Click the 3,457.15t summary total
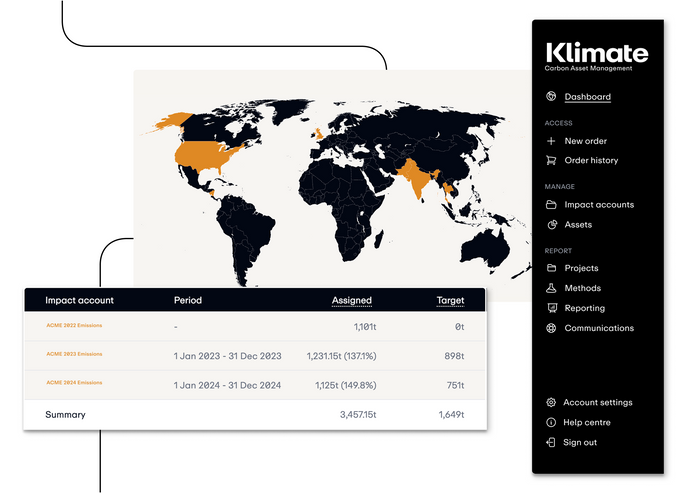This screenshot has width=700, height=493. [358, 414]
